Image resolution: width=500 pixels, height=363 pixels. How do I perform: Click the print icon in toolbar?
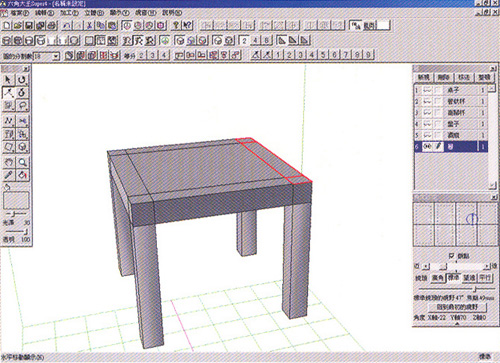coord(52,25)
